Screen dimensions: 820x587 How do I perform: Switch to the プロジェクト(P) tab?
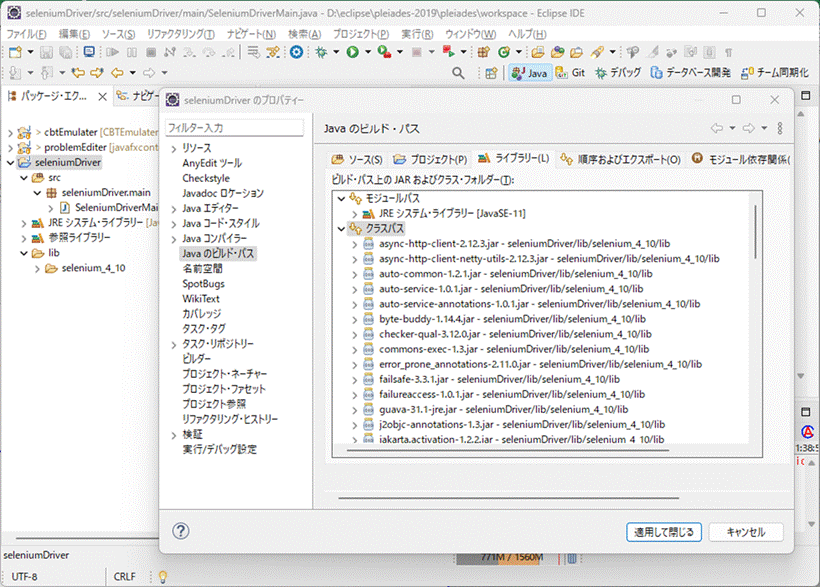430,159
